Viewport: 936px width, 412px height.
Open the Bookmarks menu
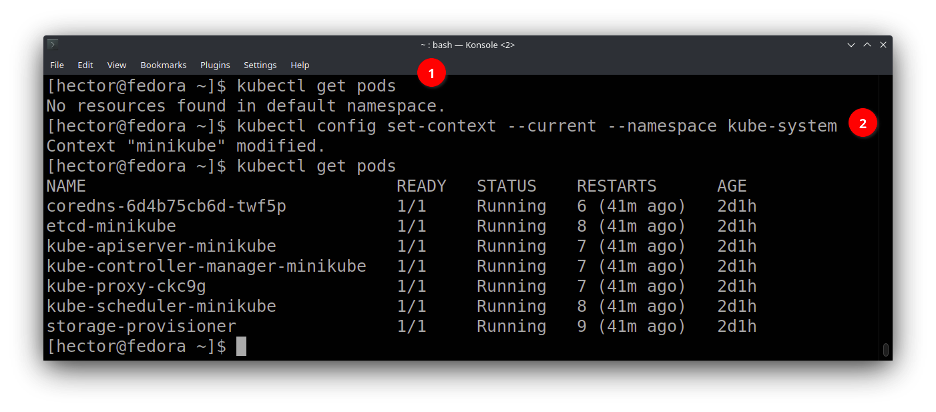[x=163, y=65]
